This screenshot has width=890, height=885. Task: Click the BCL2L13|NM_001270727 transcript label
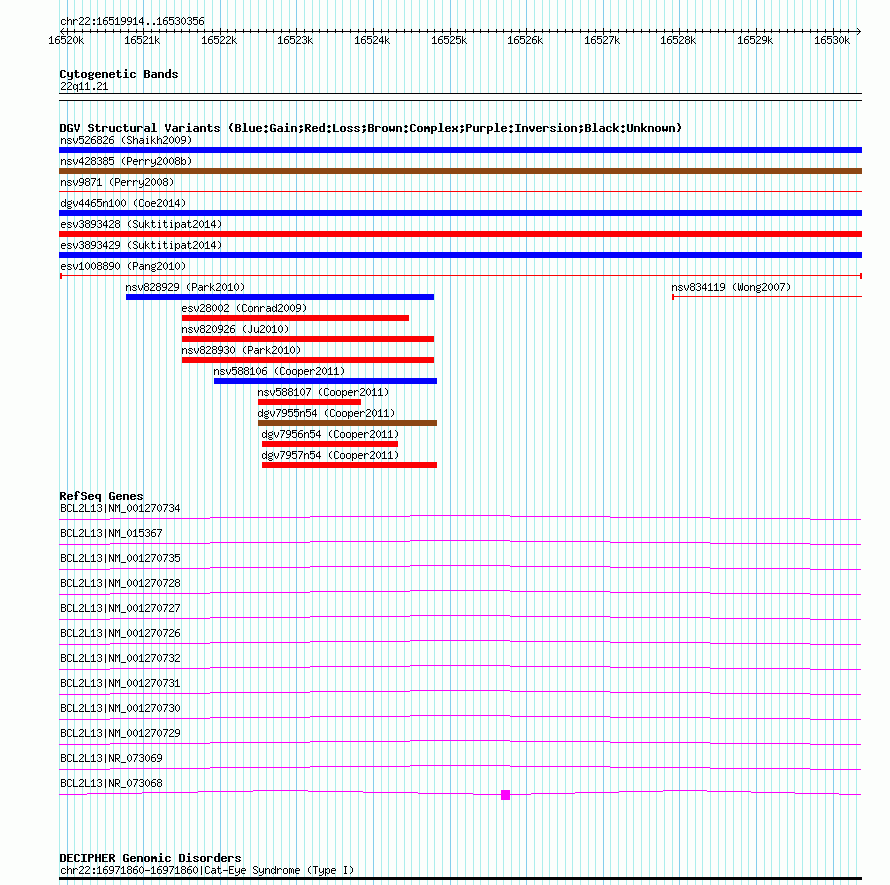(x=120, y=608)
